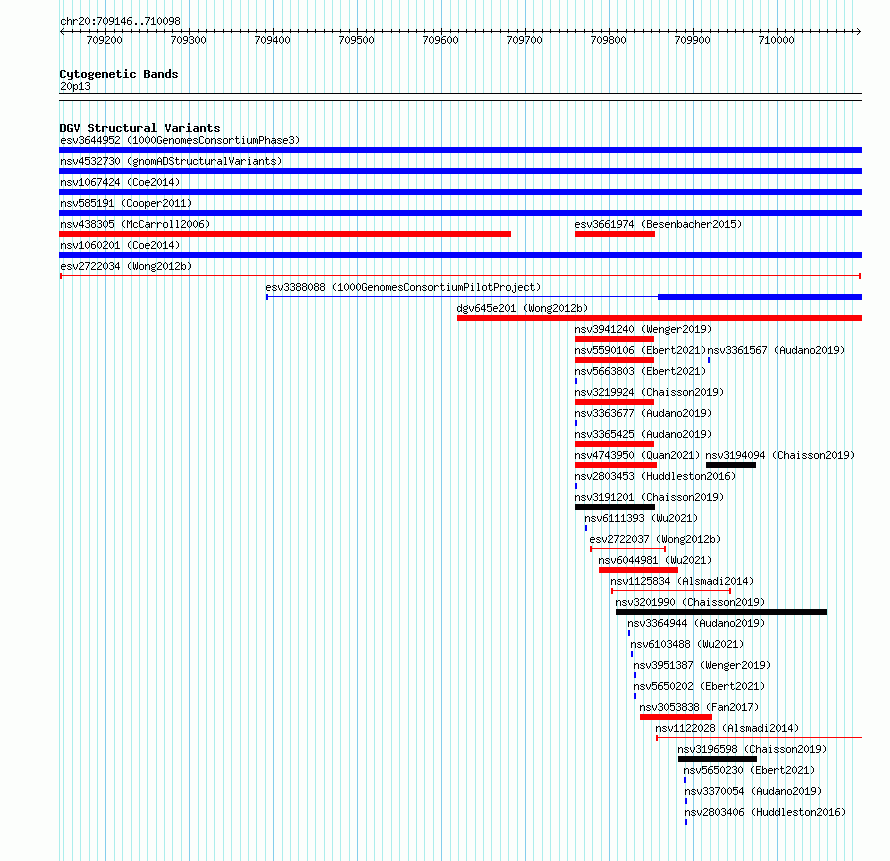This screenshot has height=861, width=890.
Task: Click the nsv2803406 (Huddleston2016) label
Action: 765,812
